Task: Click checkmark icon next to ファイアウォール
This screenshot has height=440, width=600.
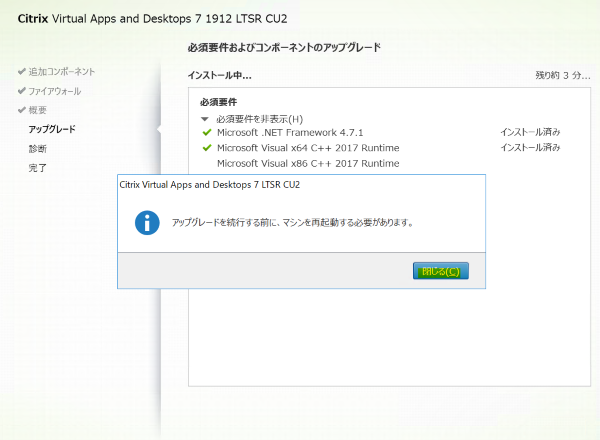Action: (22, 91)
